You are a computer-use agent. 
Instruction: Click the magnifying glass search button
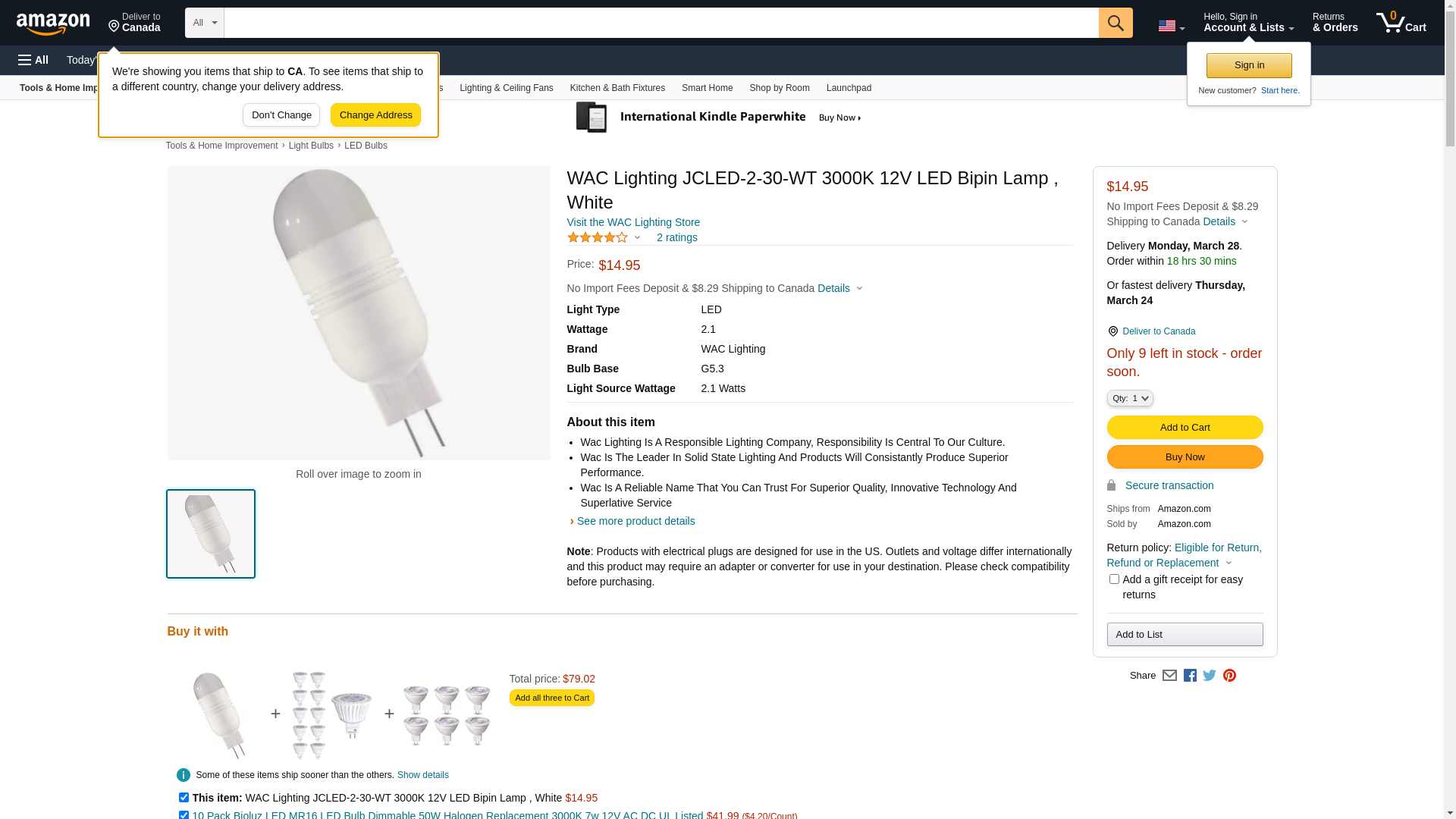tap(1116, 23)
